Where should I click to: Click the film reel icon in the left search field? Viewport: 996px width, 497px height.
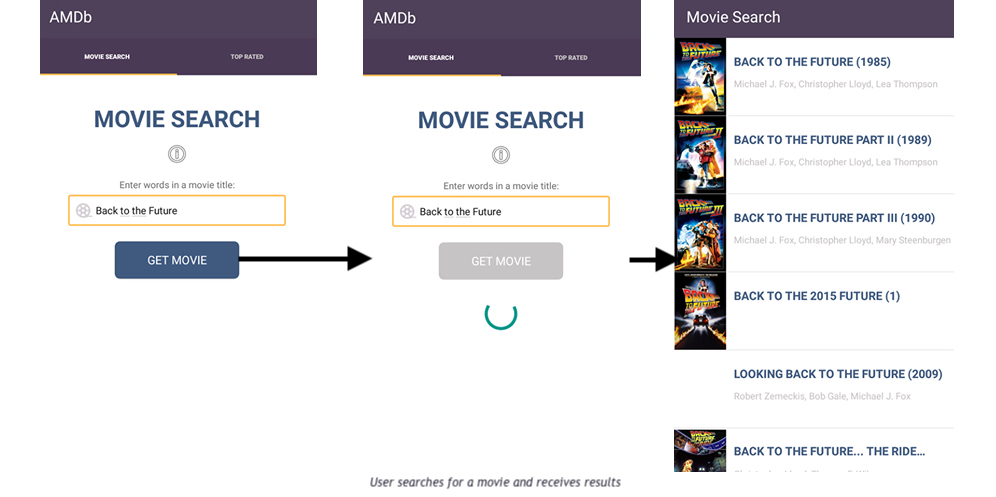tap(83, 210)
